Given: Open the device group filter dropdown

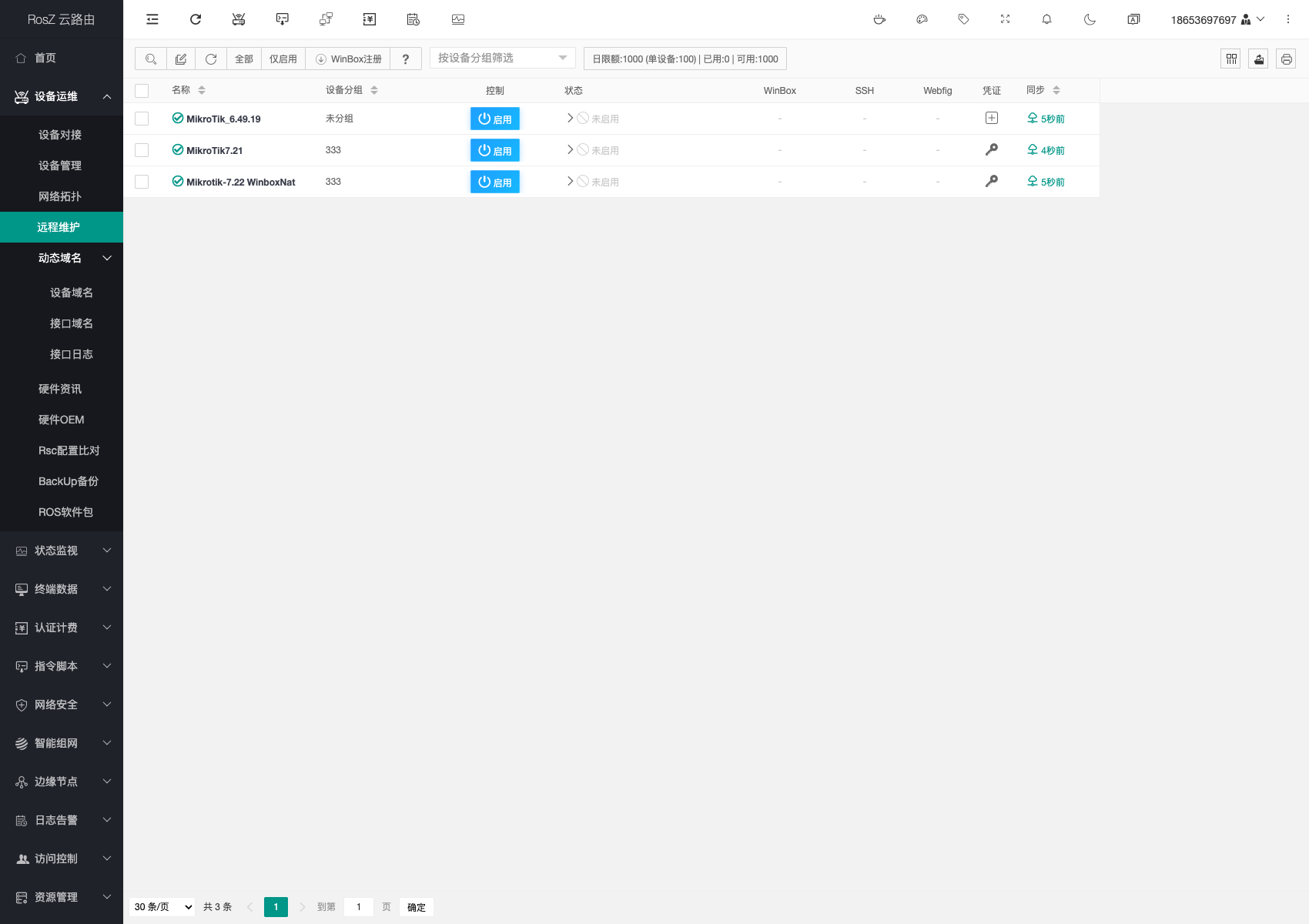Looking at the screenshot, I should [502, 59].
